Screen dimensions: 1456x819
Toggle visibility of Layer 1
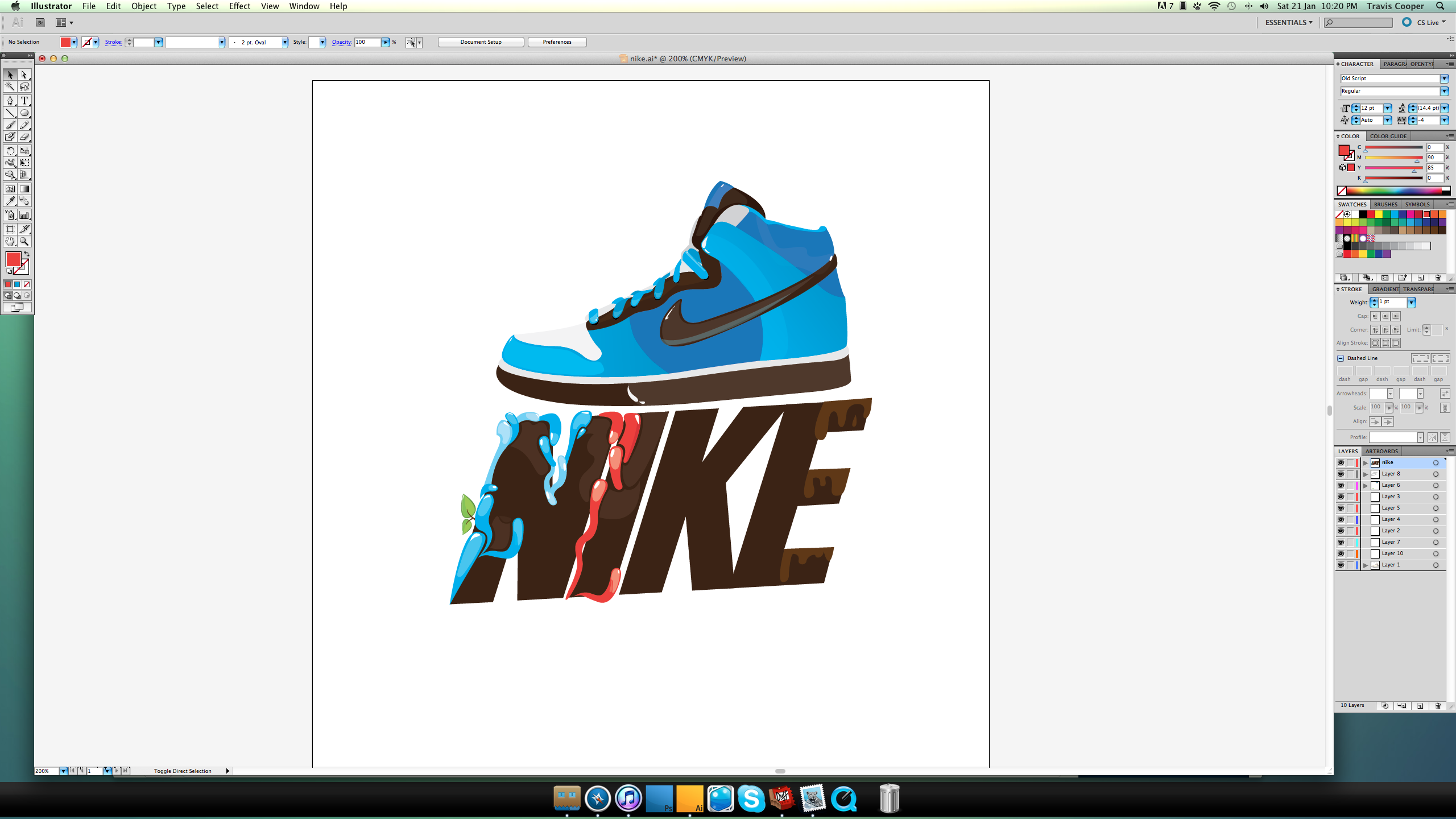click(x=1341, y=565)
